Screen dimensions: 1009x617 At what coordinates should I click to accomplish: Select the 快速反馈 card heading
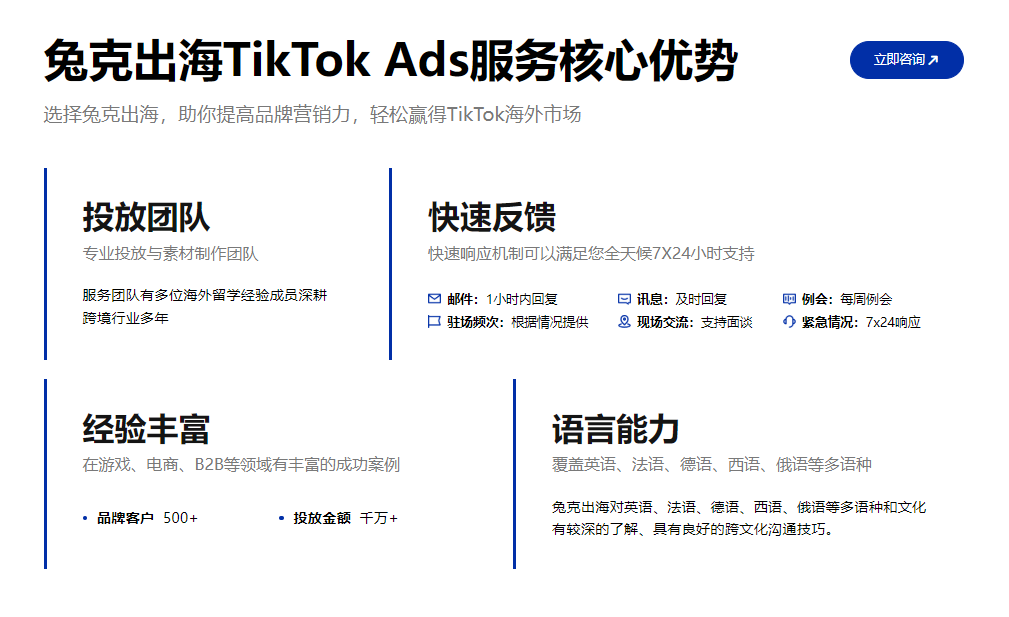(492, 217)
